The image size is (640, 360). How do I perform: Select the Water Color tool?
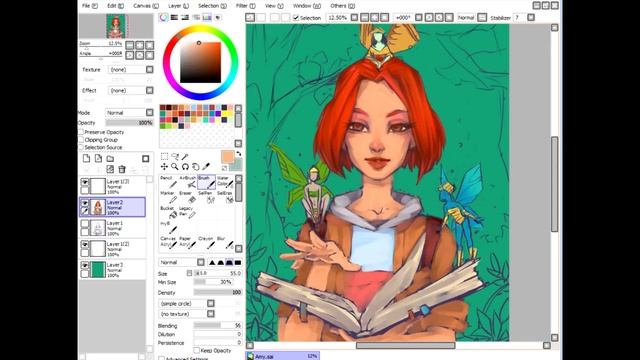pos(224,182)
